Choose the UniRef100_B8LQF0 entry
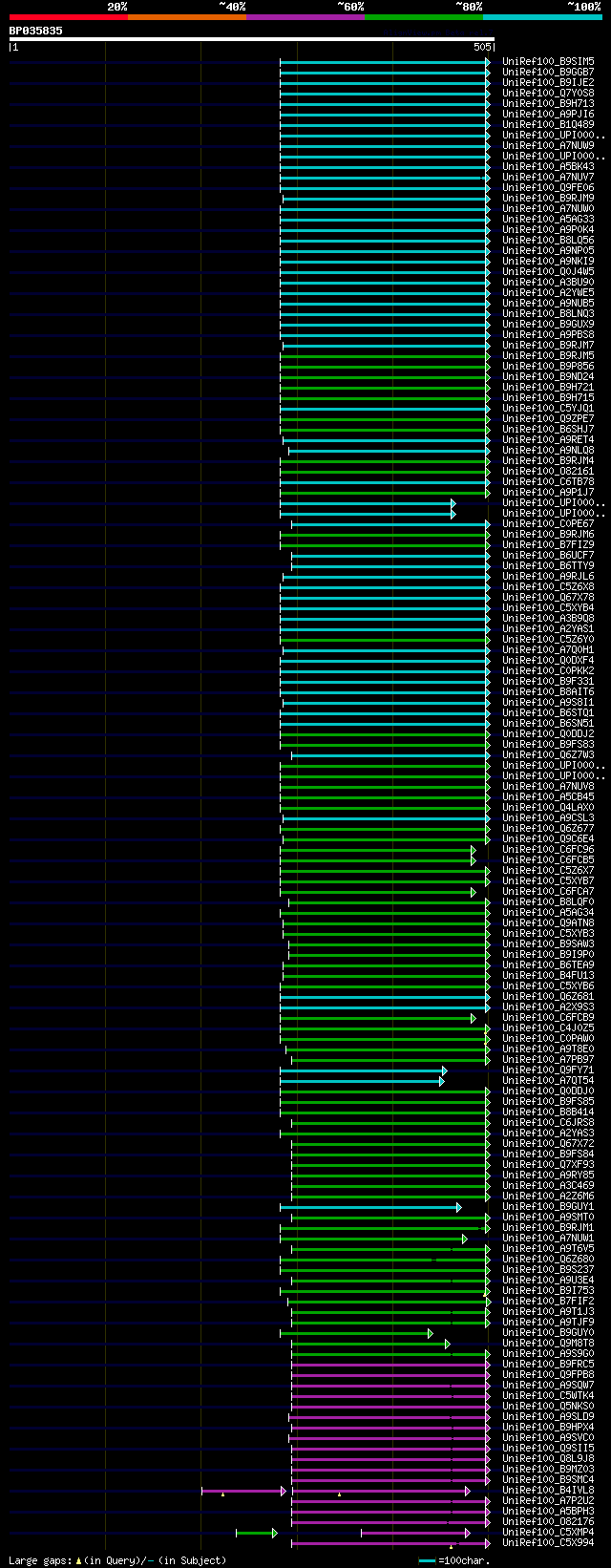 (x=548, y=901)
